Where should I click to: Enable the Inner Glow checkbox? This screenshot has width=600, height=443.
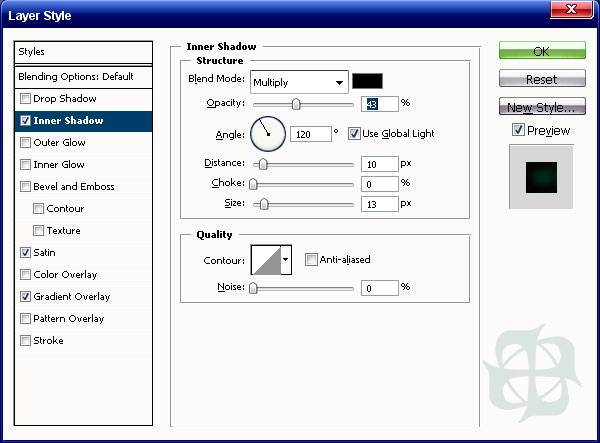[x=25, y=164]
